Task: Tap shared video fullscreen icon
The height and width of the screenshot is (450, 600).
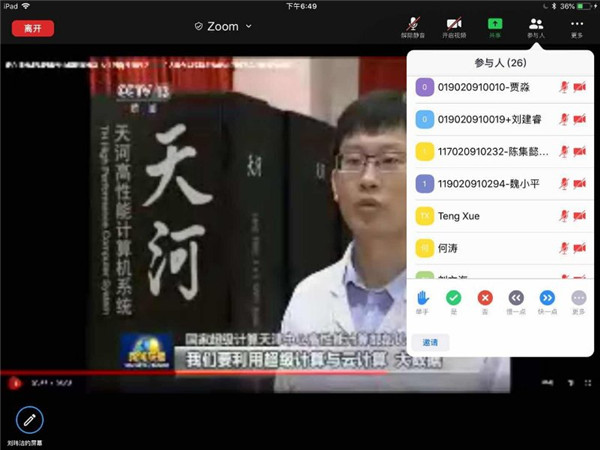Action: pos(588,383)
